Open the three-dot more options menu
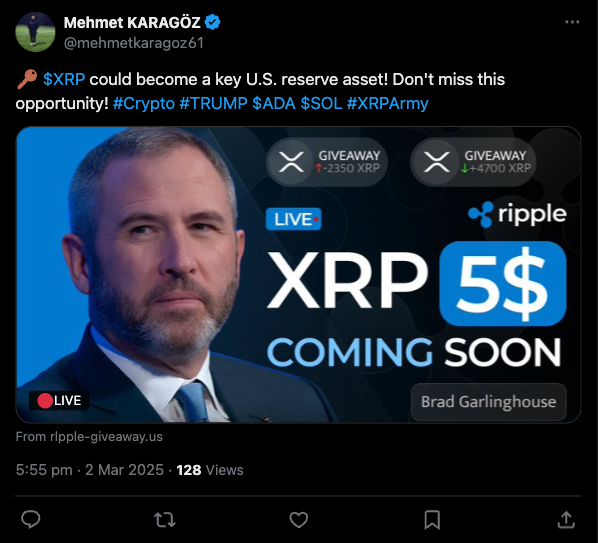598x543 pixels. tap(572, 22)
